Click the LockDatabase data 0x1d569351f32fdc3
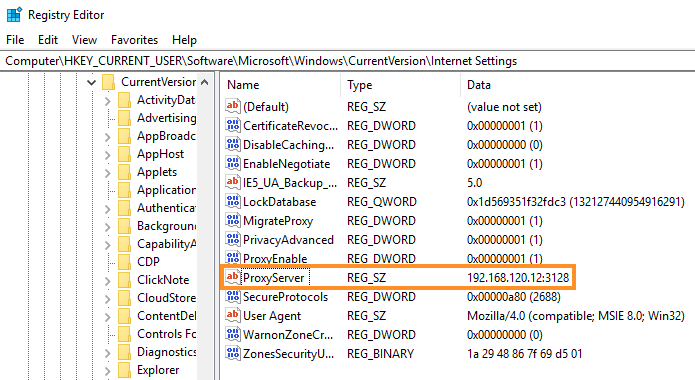695x380 pixels. (x=576, y=202)
